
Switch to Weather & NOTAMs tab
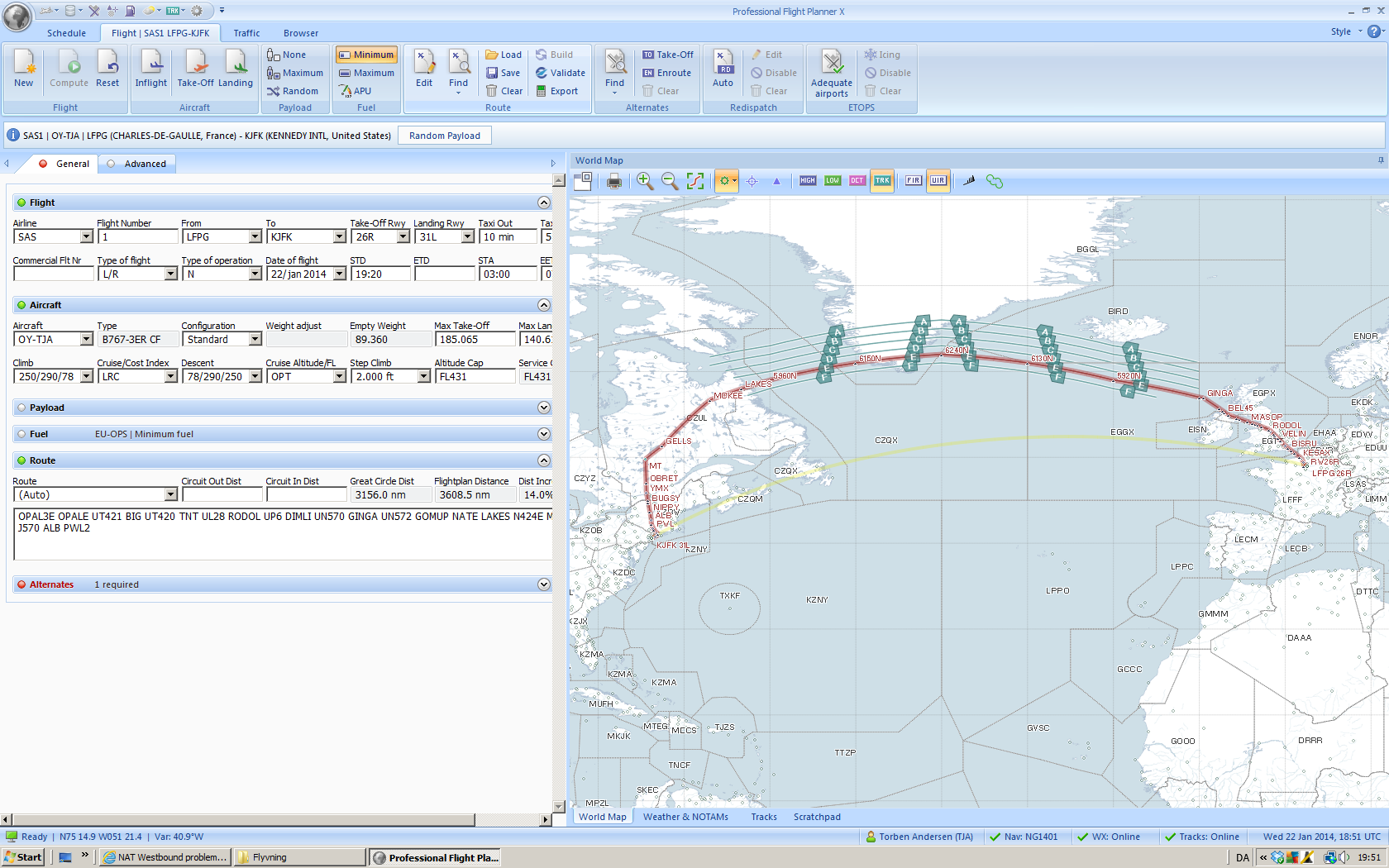coord(685,817)
